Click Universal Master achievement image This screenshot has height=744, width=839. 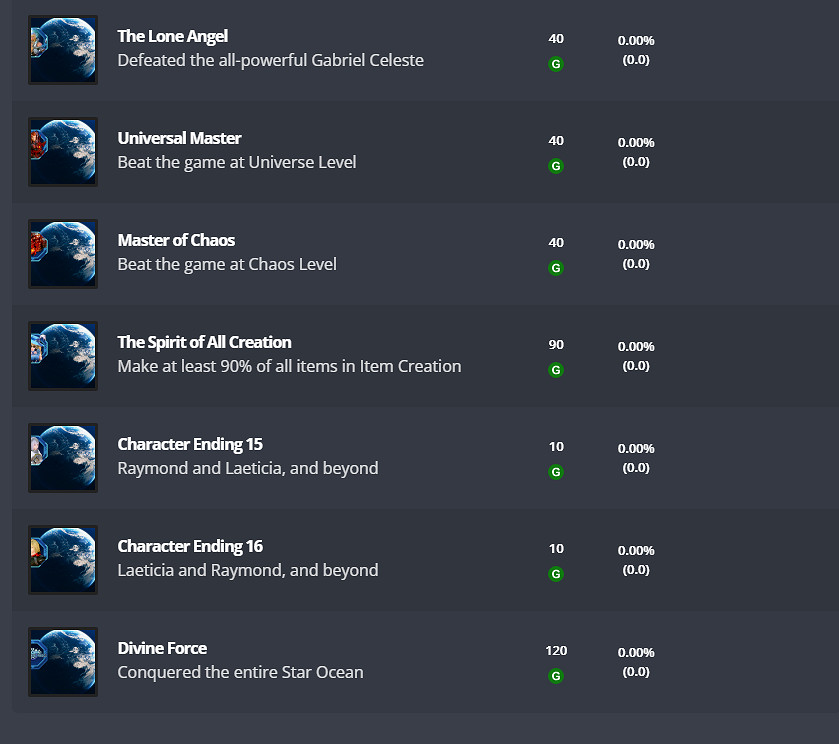pos(63,152)
